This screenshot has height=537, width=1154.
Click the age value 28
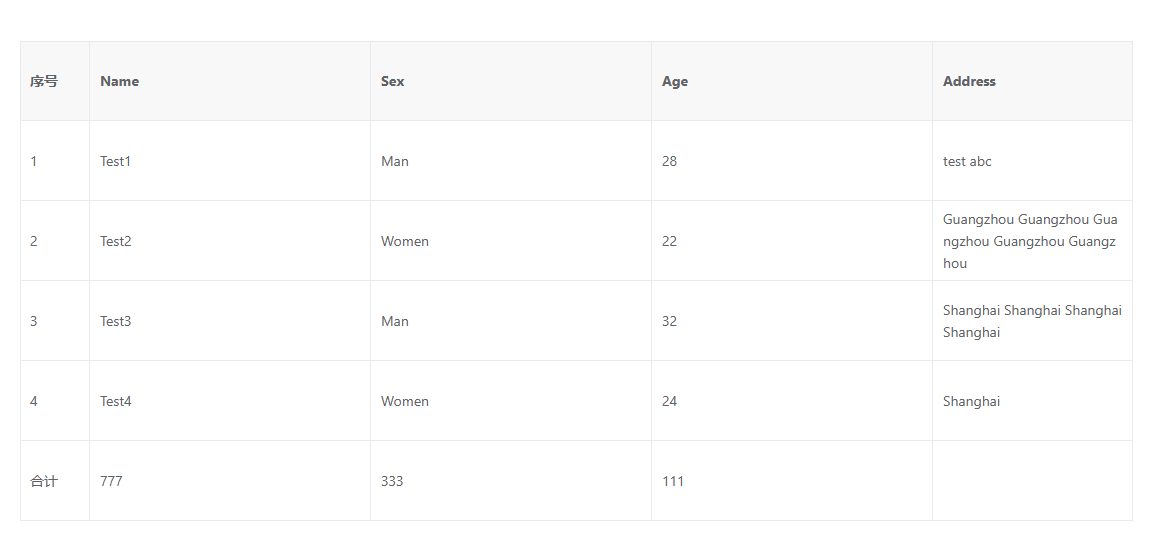(x=669, y=161)
